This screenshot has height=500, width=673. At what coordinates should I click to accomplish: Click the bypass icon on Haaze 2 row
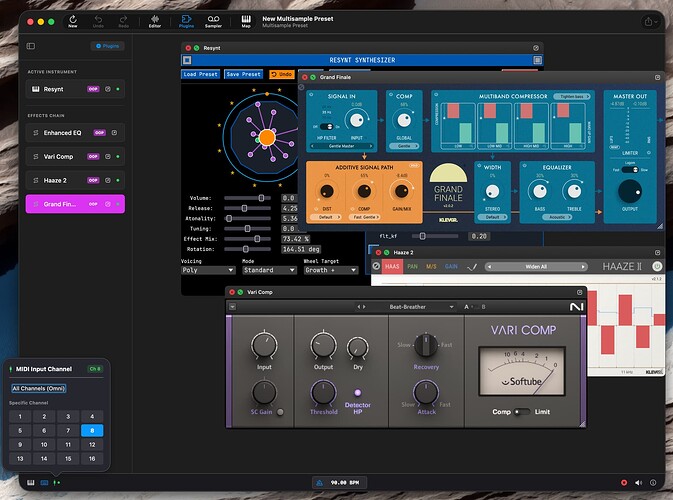pos(108,180)
